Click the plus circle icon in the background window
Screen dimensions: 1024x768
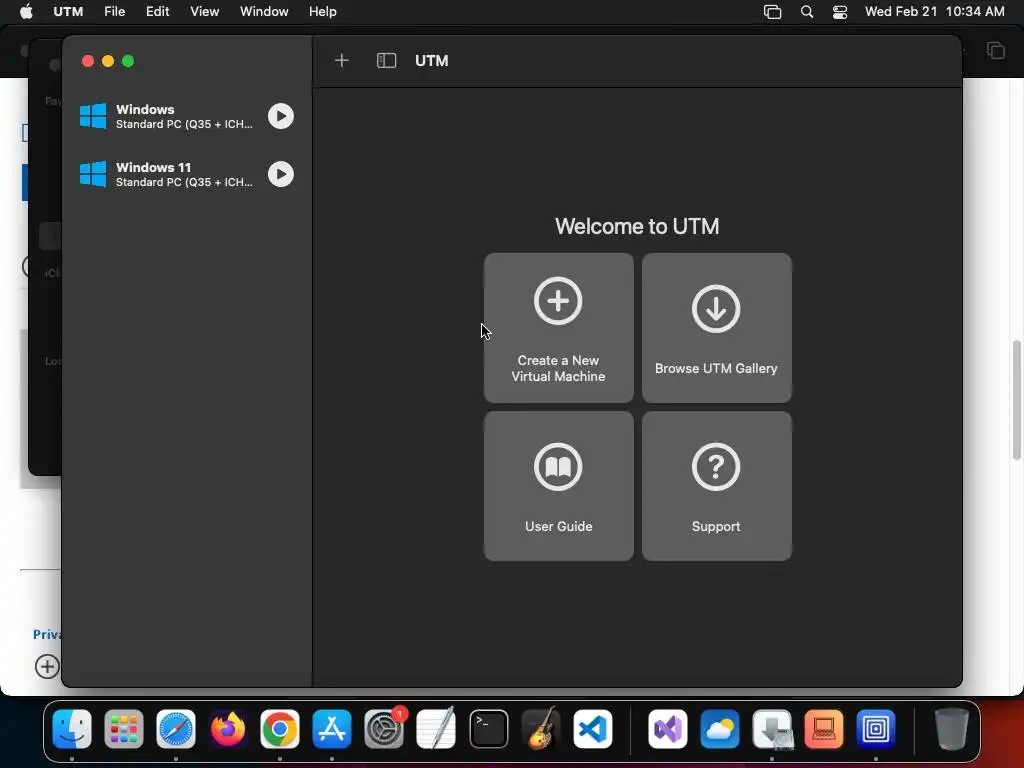pyautogui.click(x=47, y=666)
